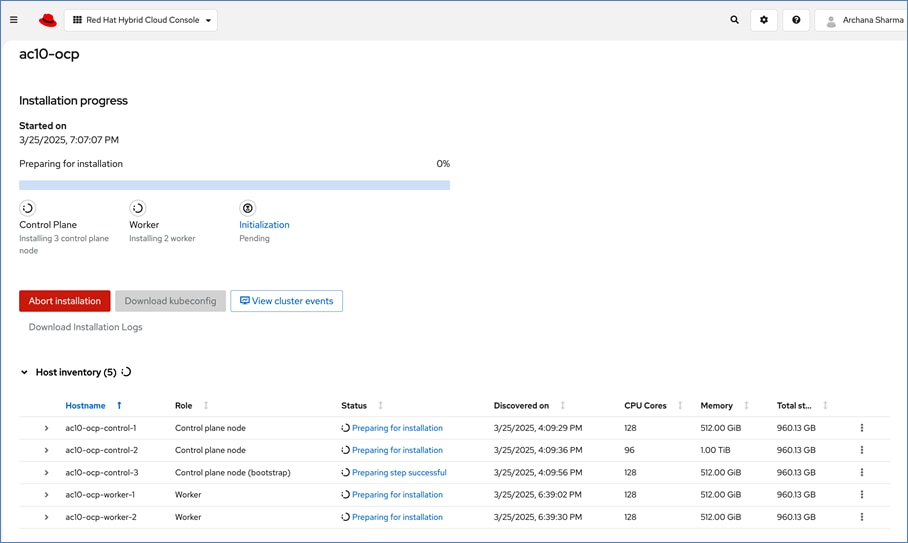Image resolution: width=908 pixels, height=543 pixels.
Task: Click the Installing 2 worker text
Action: click(162, 239)
